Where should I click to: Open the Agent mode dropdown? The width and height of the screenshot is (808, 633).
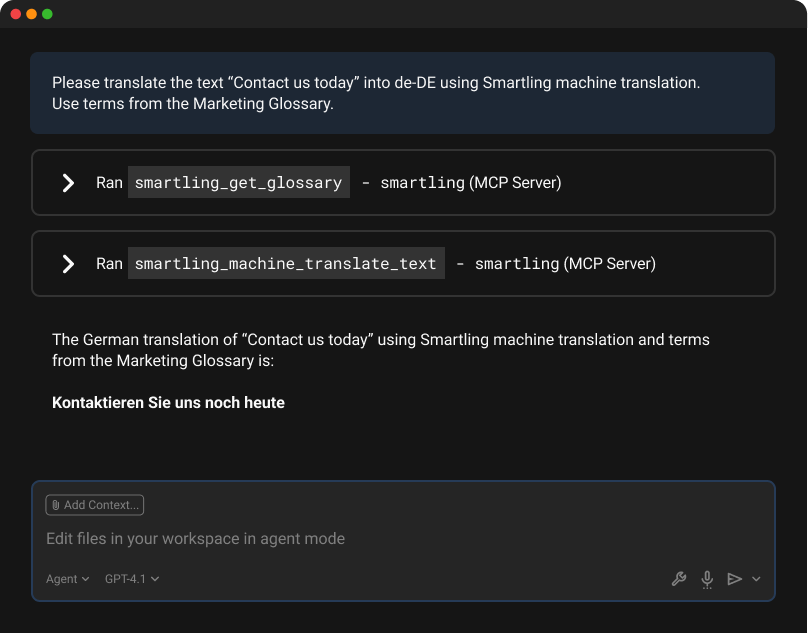click(x=66, y=579)
